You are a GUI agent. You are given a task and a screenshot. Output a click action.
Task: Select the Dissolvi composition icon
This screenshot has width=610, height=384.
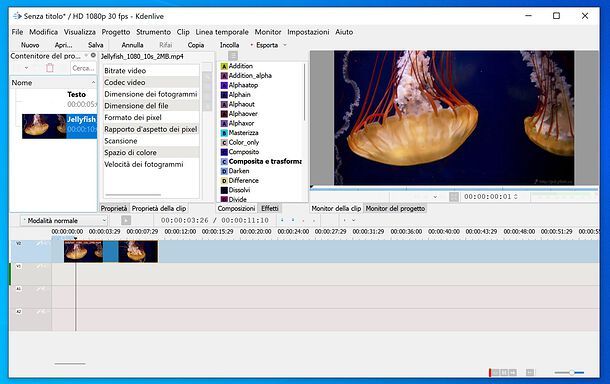[x=224, y=190]
